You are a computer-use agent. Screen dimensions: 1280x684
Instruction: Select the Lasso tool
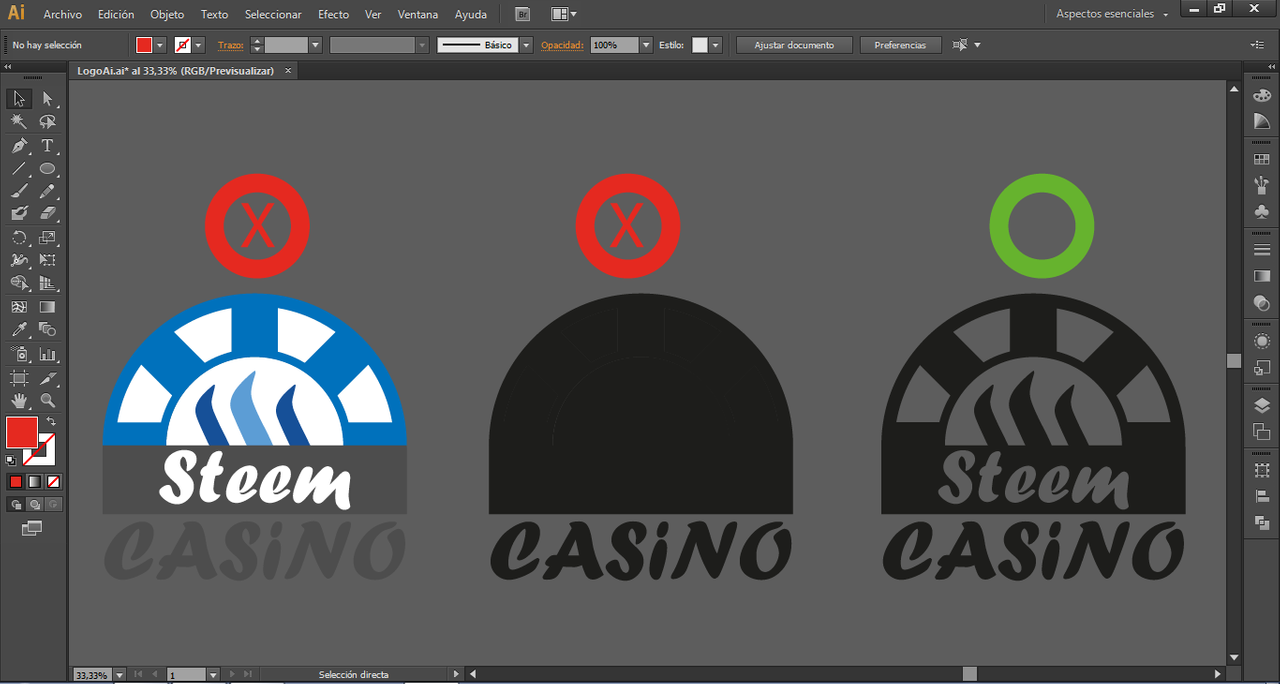click(x=47, y=121)
